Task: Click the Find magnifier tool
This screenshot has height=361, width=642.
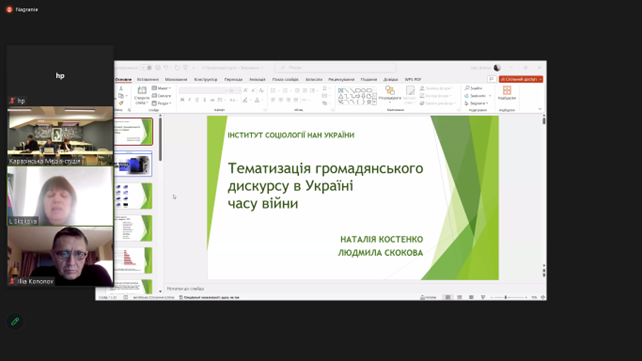Action: 467,88
